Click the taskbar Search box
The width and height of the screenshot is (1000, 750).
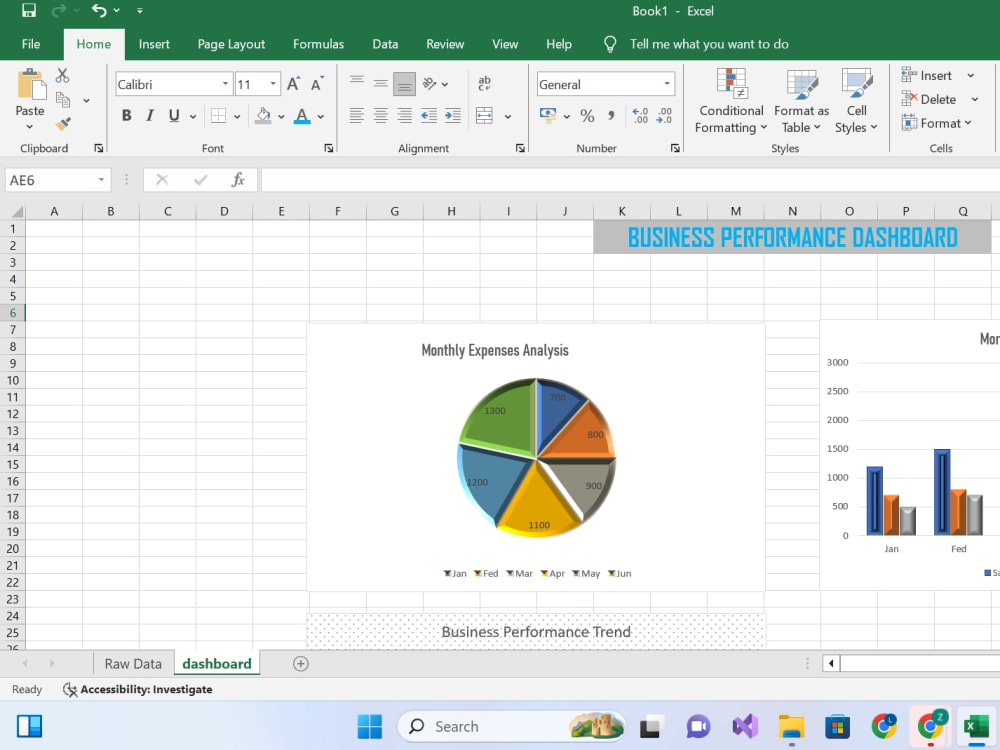(x=512, y=726)
